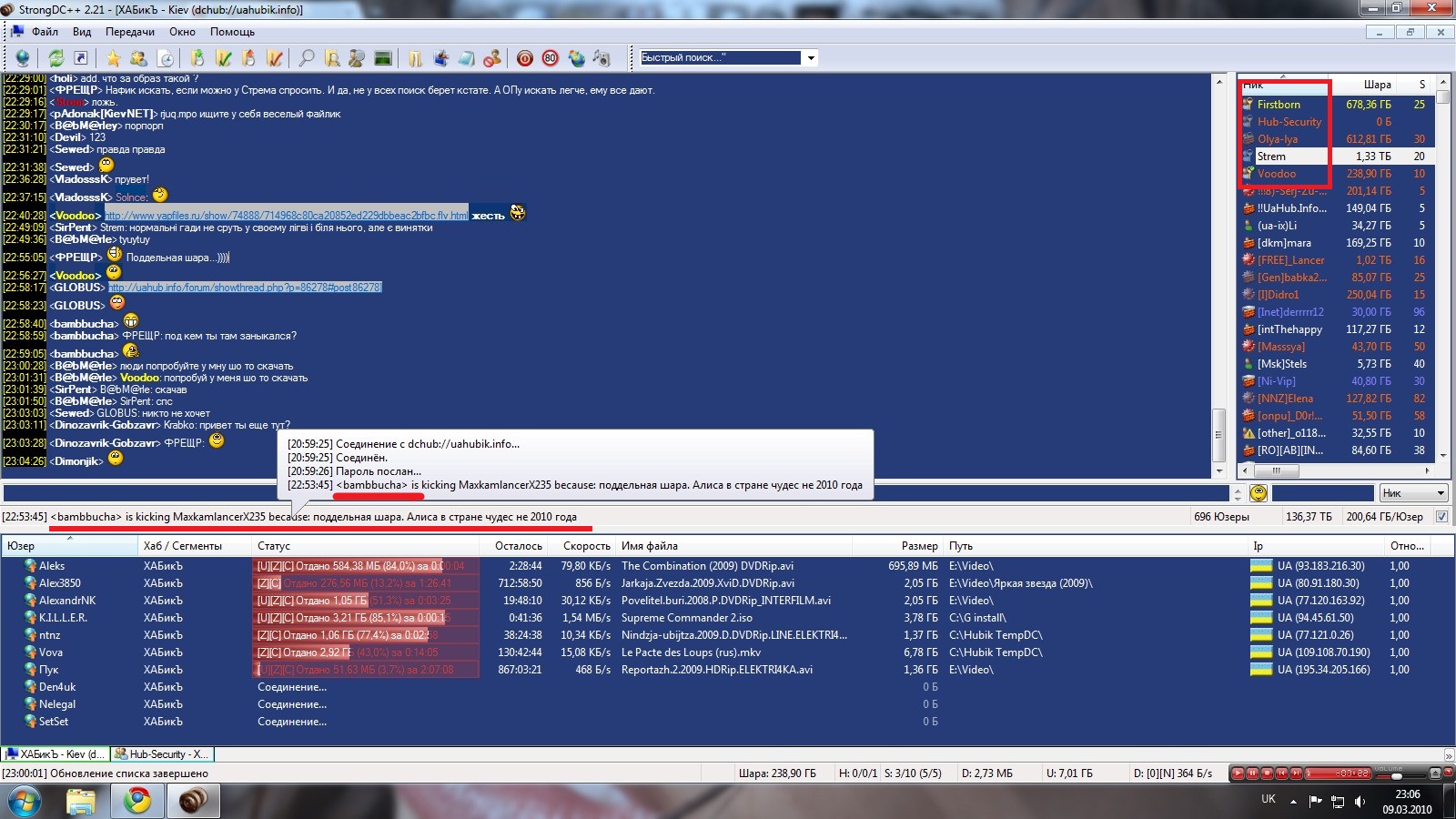Open the Ник filter dropdown
Screen dimensions: 1456x819
(x=1413, y=493)
